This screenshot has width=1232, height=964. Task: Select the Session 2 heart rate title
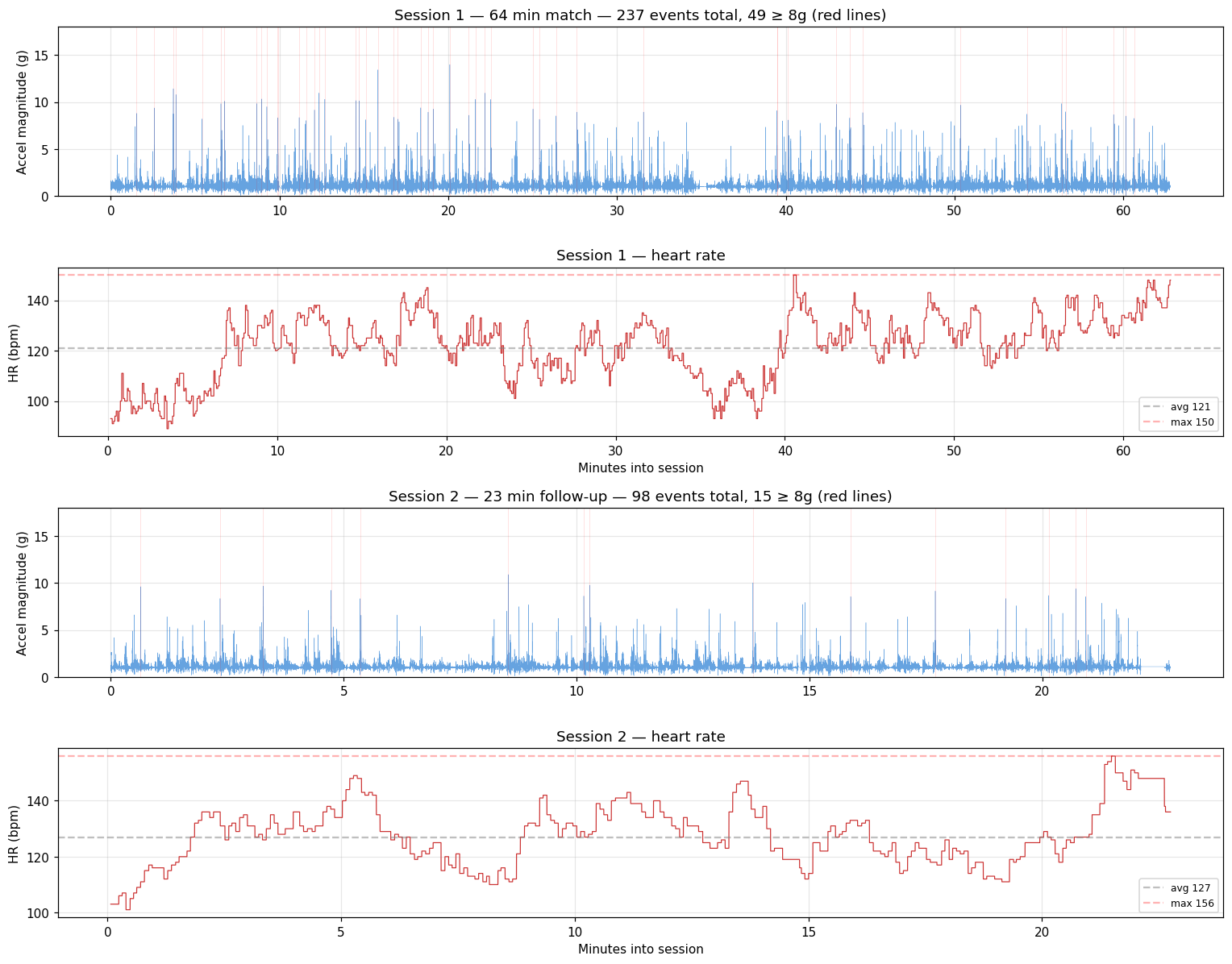pyautogui.click(x=641, y=737)
